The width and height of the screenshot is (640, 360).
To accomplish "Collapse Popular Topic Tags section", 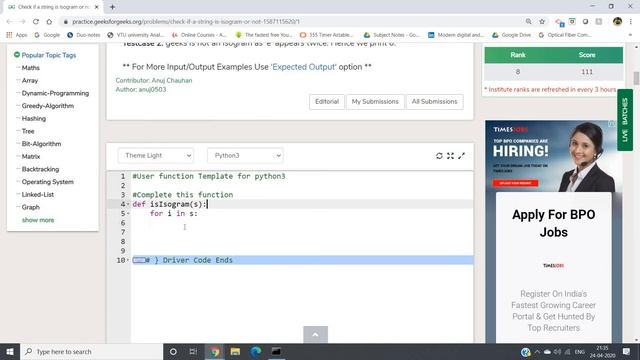I will click(17, 55).
